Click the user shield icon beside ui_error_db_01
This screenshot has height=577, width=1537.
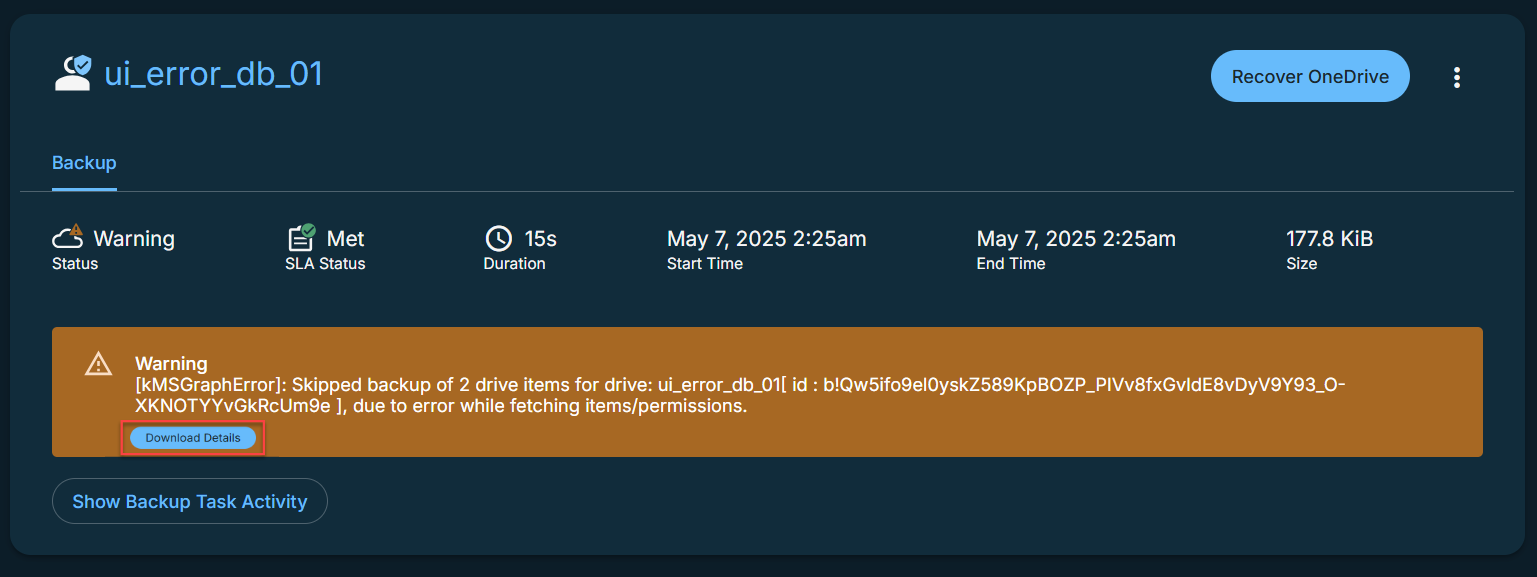(x=73, y=74)
